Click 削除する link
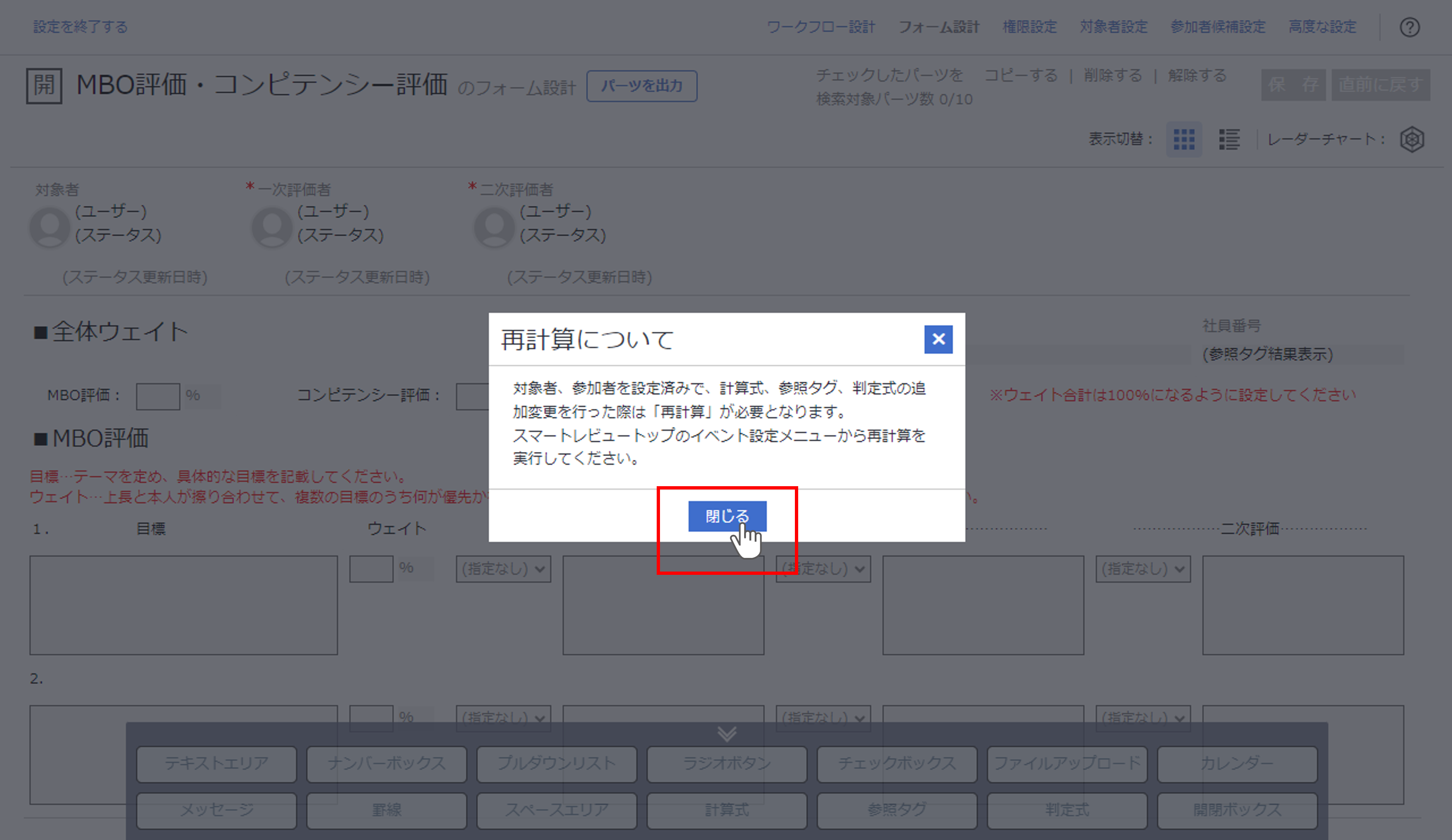Image resolution: width=1452 pixels, height=840 pixels. 1113,75
